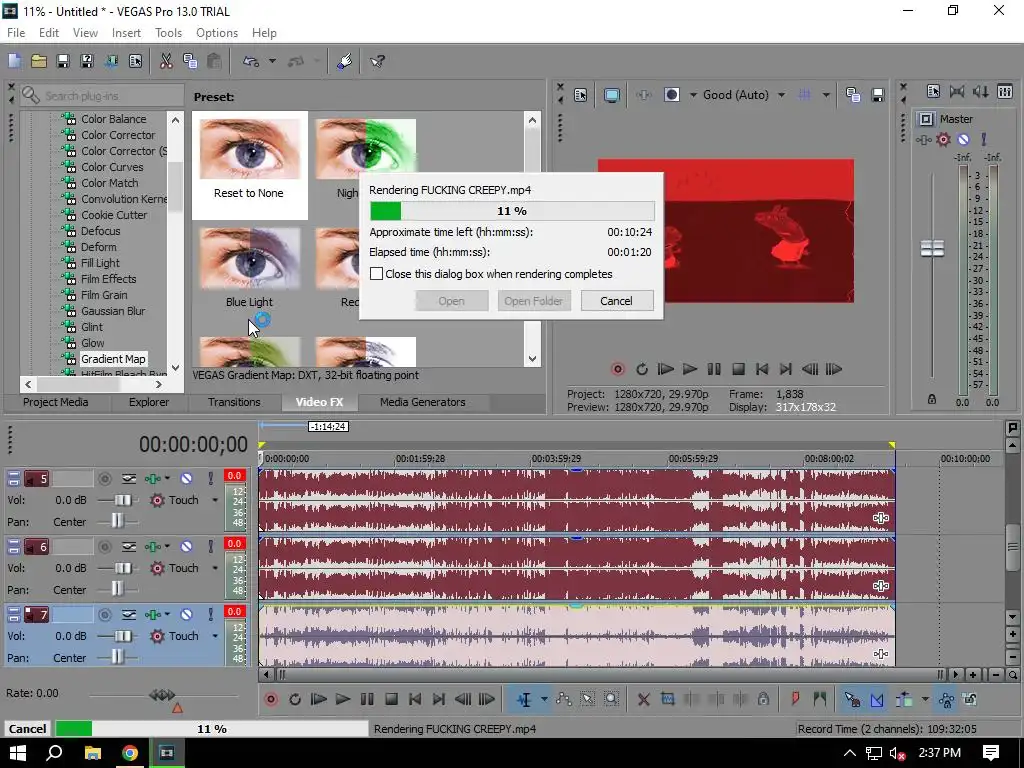This screenshot has height=768, width=1024.
Task: Open Edit Tool selector dropdown arrow
Action: click(x=543, y=699)
